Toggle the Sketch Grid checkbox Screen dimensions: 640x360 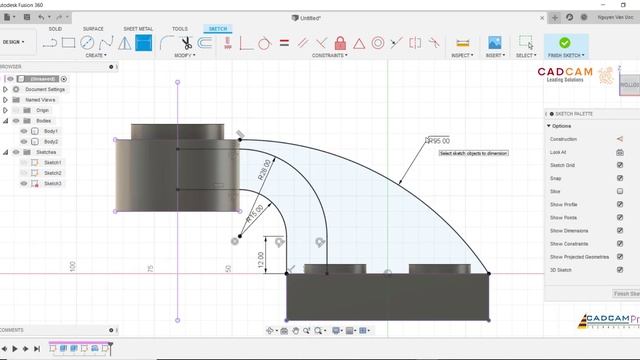620,165
